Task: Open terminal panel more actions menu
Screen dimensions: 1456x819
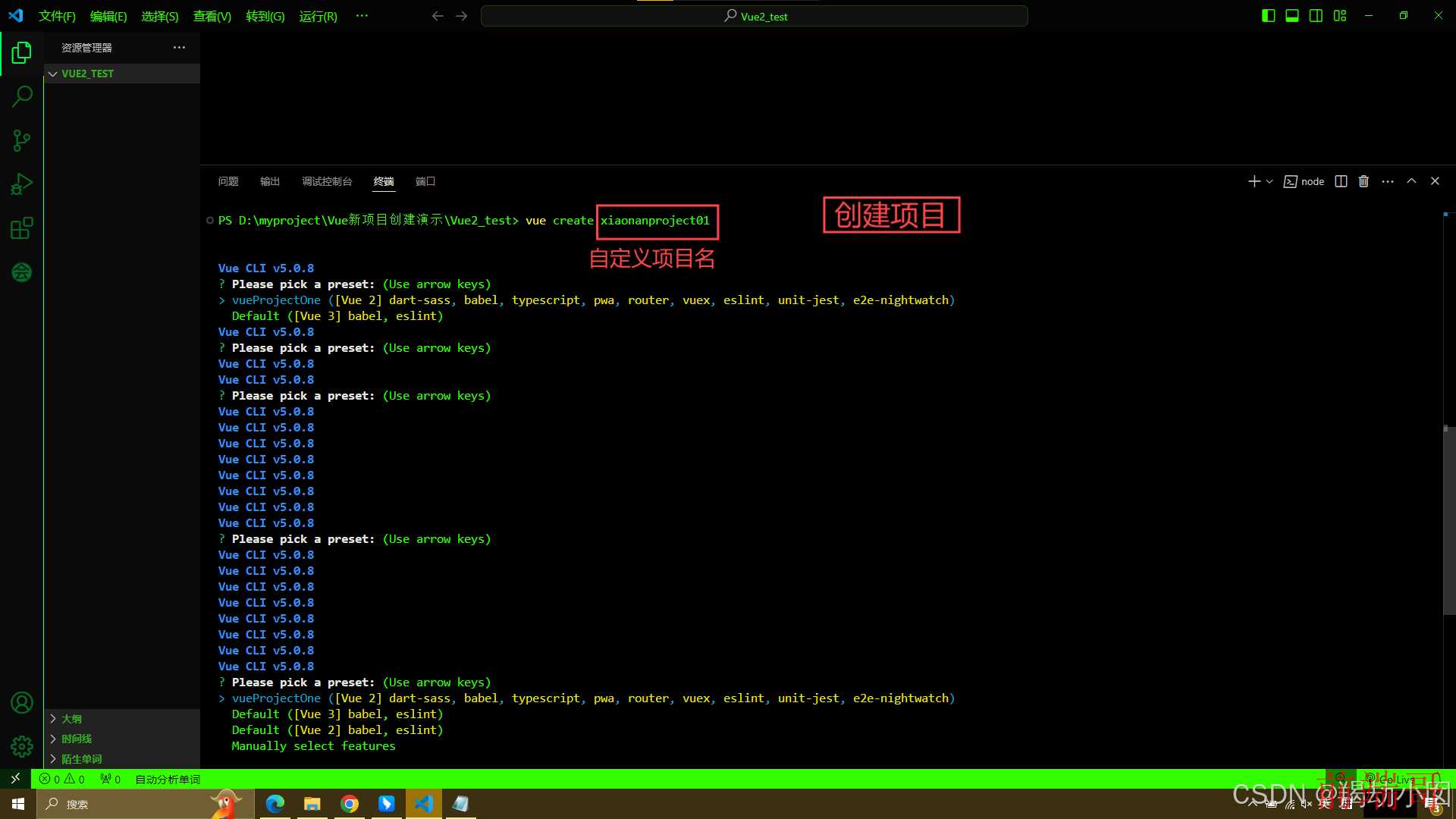Action: click(x=1388, y=181)
